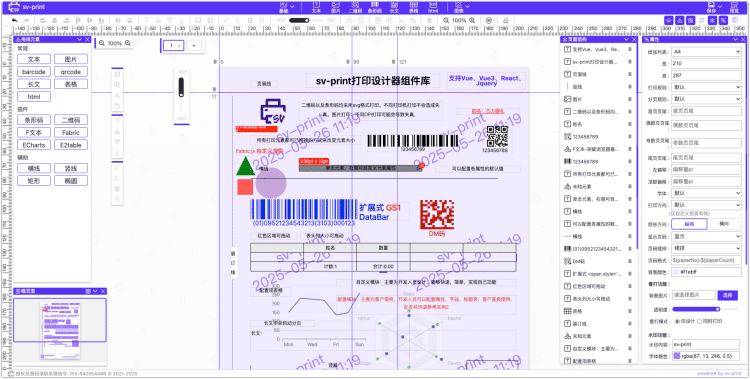Click the html tool in top bar
The image size is (750, 379).
tap(432, 7)
